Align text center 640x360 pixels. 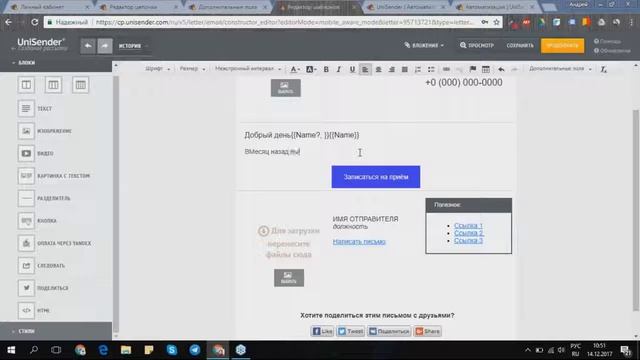pos(378,69)
